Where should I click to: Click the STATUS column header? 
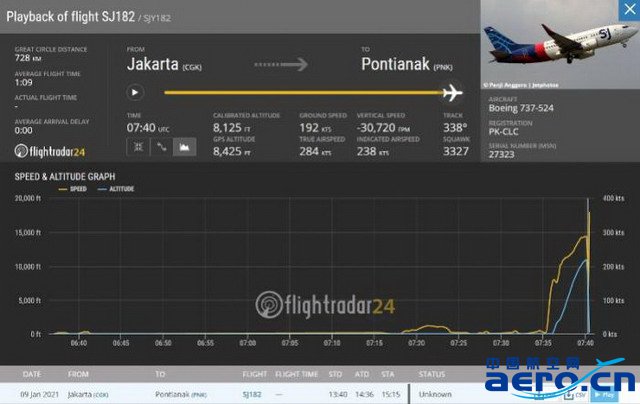(x=432, y=374)
